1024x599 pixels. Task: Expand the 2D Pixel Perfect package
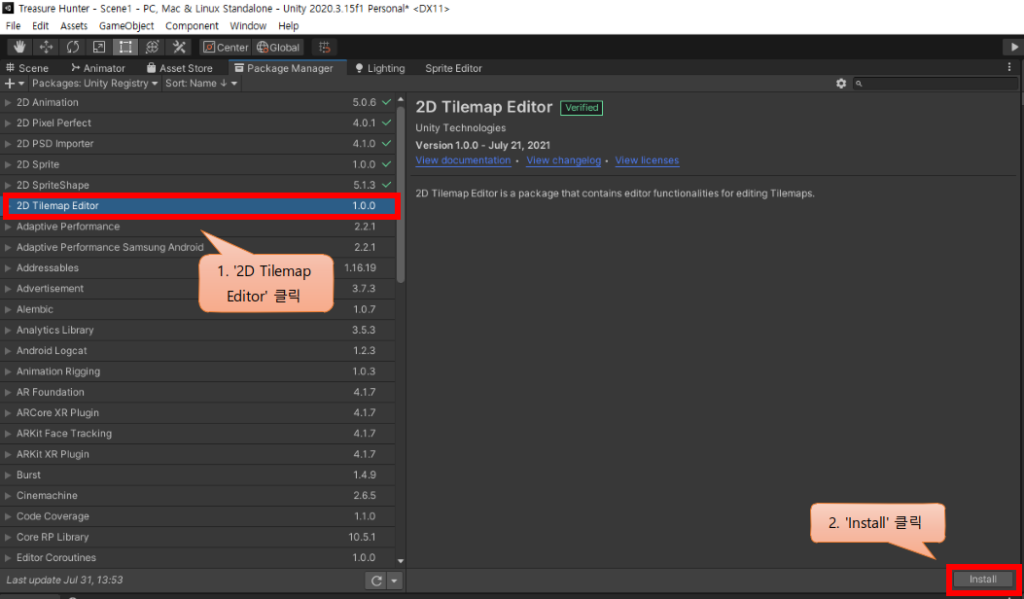pyautogui.click(x=8, y=123)
